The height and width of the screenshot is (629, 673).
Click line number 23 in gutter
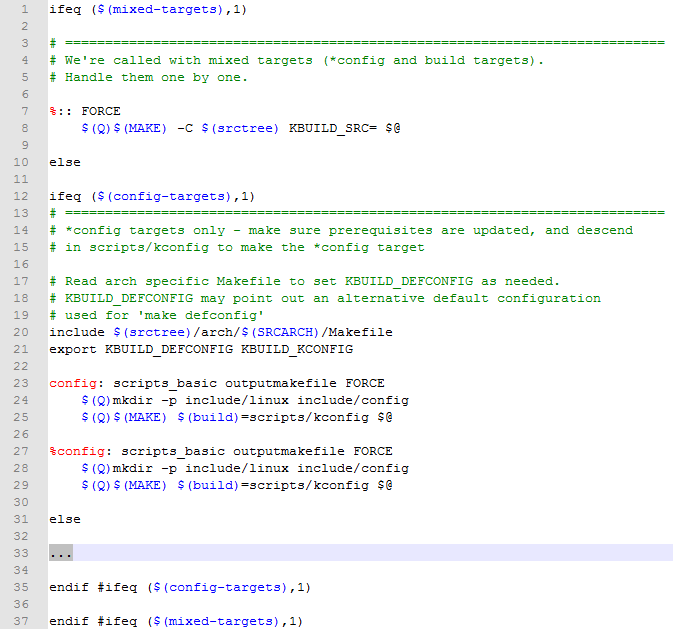point(21,383)
